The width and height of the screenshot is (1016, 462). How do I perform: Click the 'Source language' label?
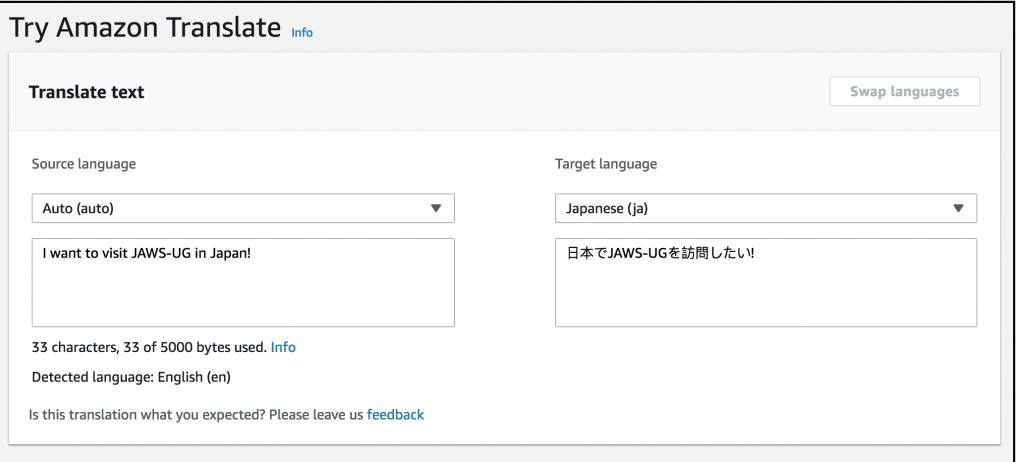pos(84,164)
